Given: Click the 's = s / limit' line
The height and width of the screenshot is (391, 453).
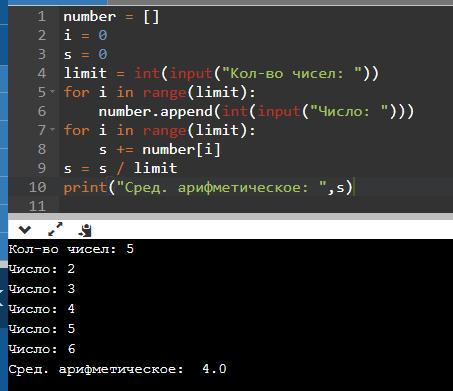Looking at the screenshot, I should (x=120, y=168).
